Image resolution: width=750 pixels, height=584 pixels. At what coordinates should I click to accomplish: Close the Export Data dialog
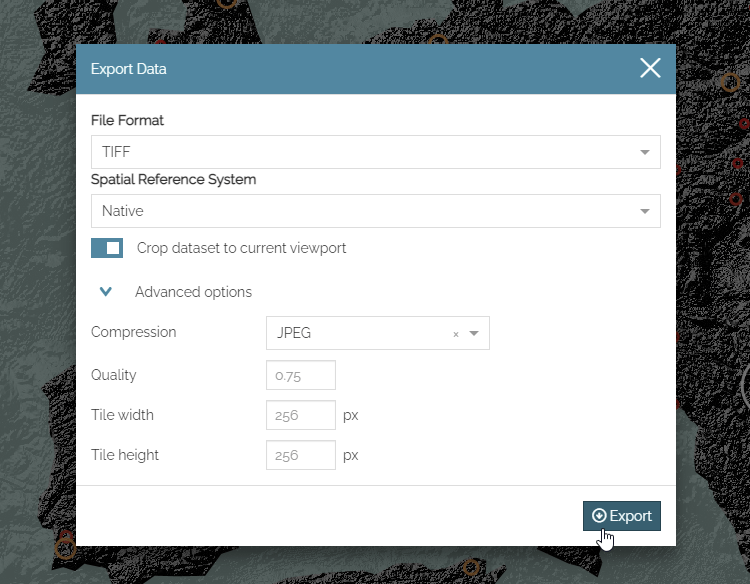click(x=650, y=68)
